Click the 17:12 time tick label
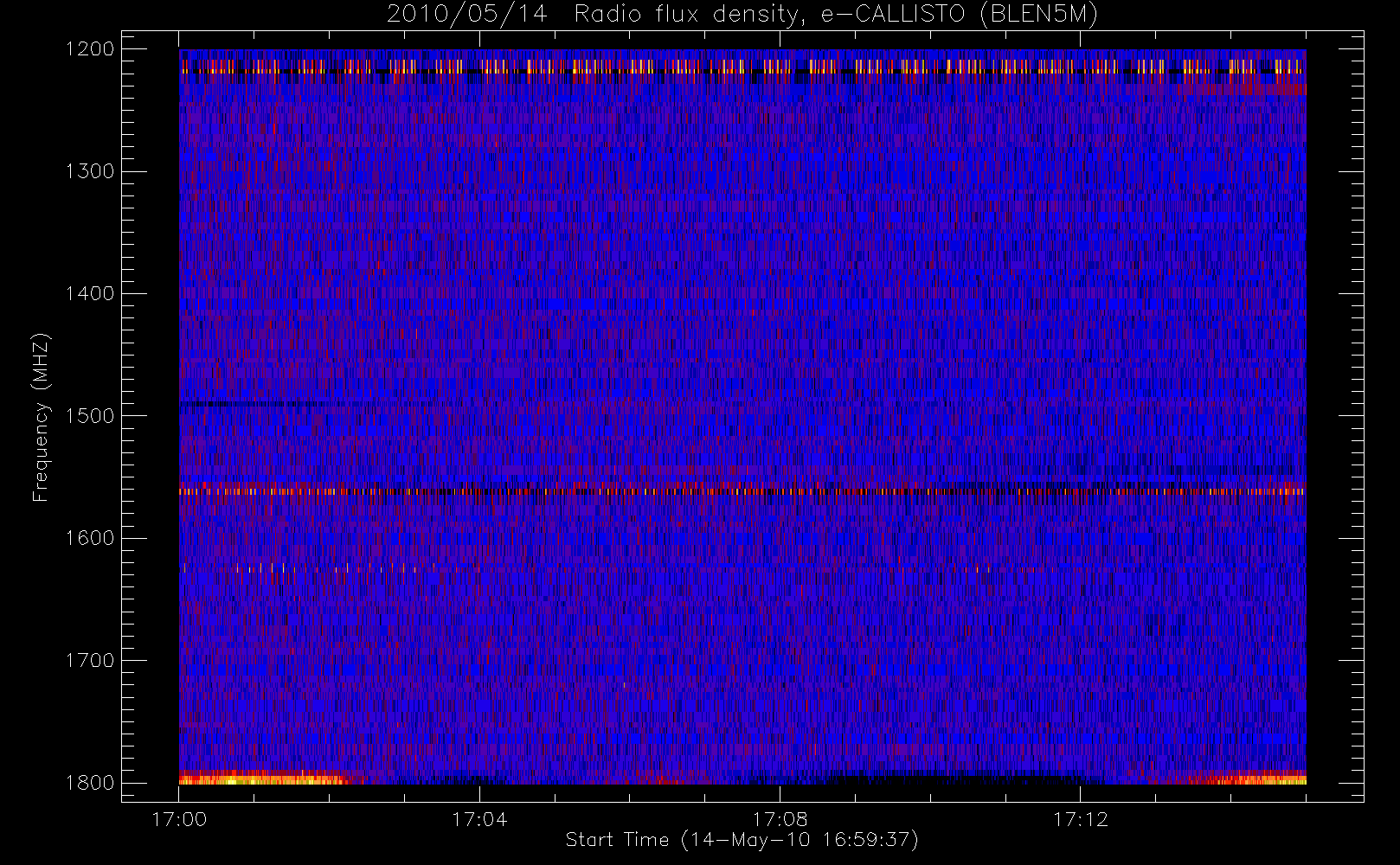This screenshot has width=1400, height=865. (1080, 819)
